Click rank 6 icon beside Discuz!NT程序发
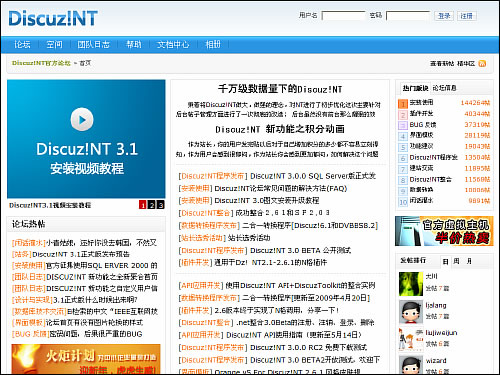 403,158
